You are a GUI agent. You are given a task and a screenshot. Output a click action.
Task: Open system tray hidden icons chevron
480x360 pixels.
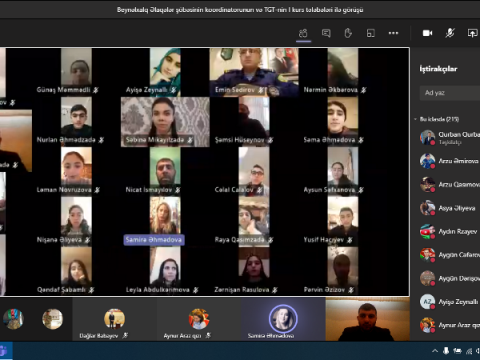coord(435,351)
